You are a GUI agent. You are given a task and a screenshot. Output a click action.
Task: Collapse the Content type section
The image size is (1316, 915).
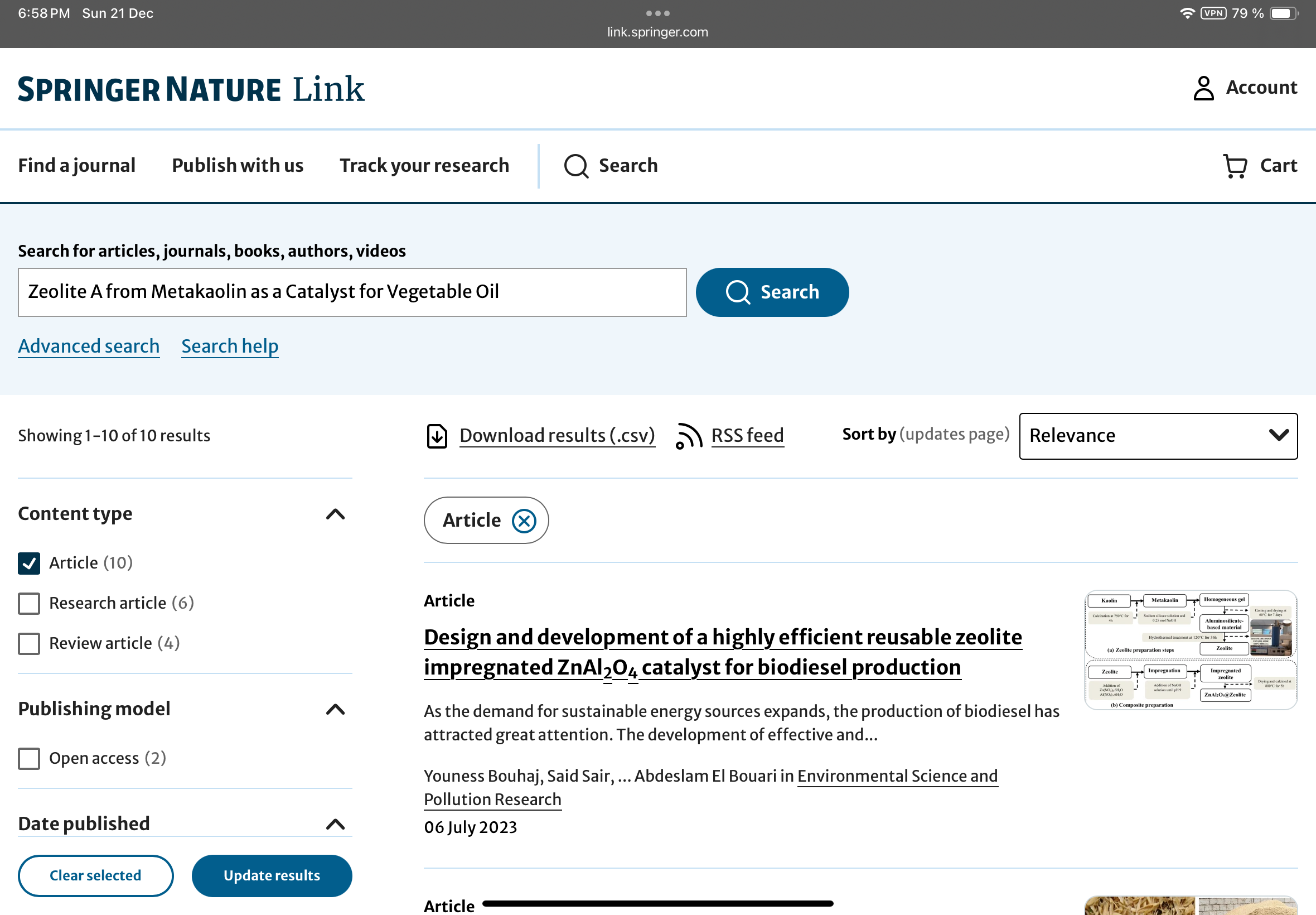pyautogui.click(x=335, y=514)
